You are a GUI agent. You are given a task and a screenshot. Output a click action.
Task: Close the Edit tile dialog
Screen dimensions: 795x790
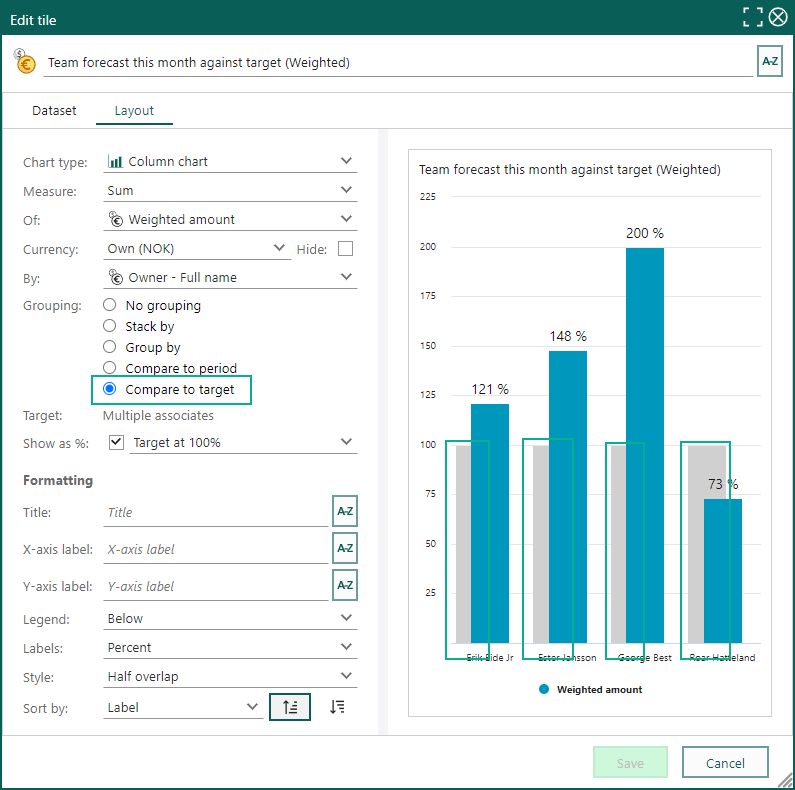click(x=778, y=17)
